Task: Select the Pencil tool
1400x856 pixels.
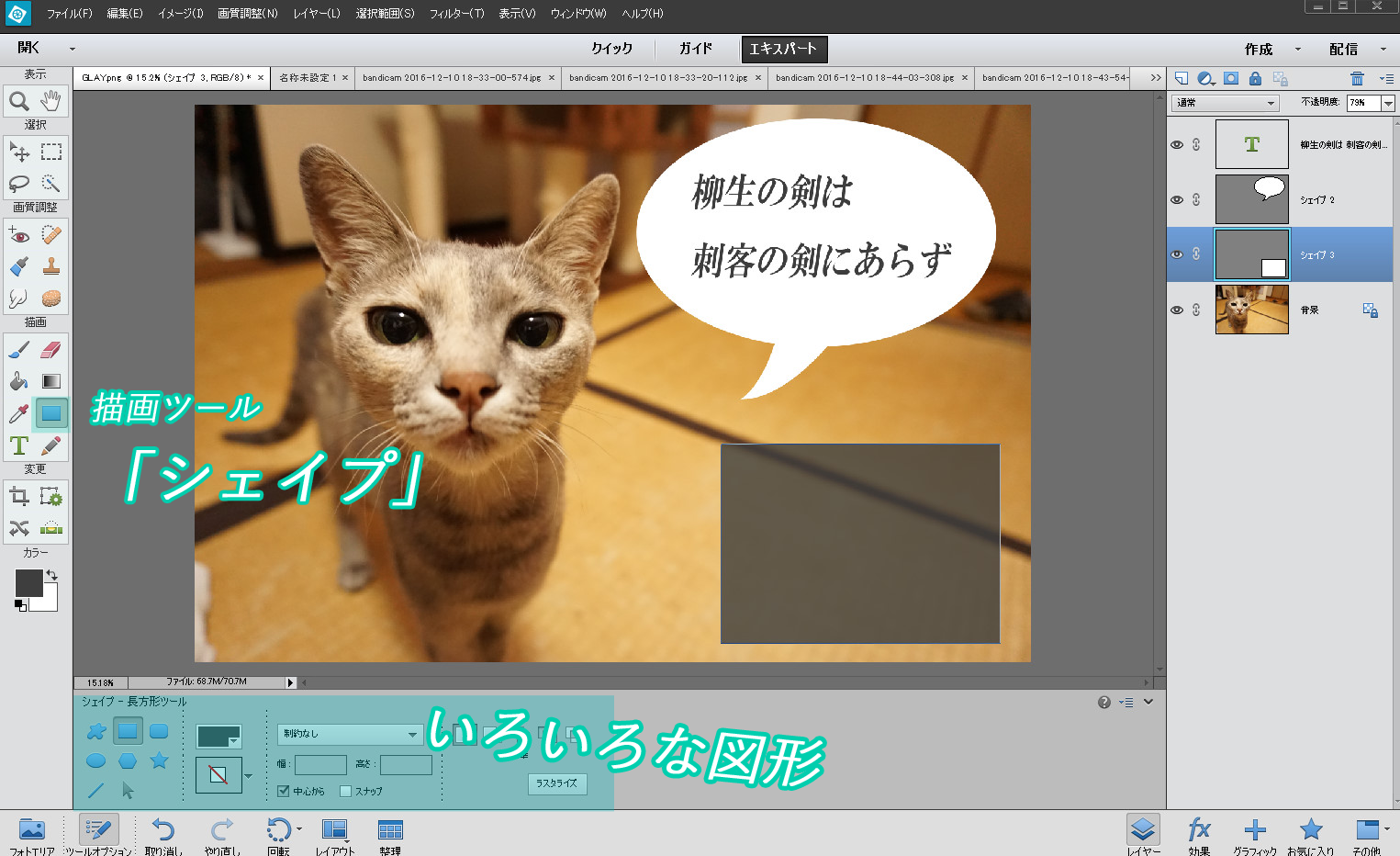Action: tap(51, 445)
